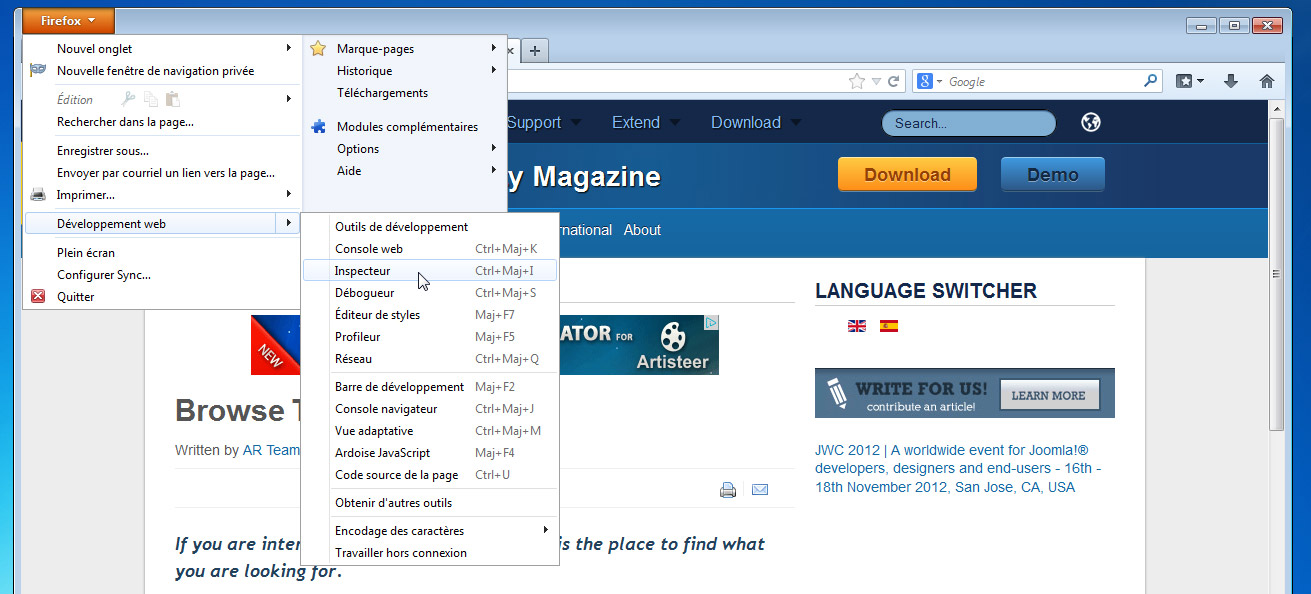Click the reload arrow in URL bar
The height and width of the screenshot is (594, 1311).
[894, 81]
